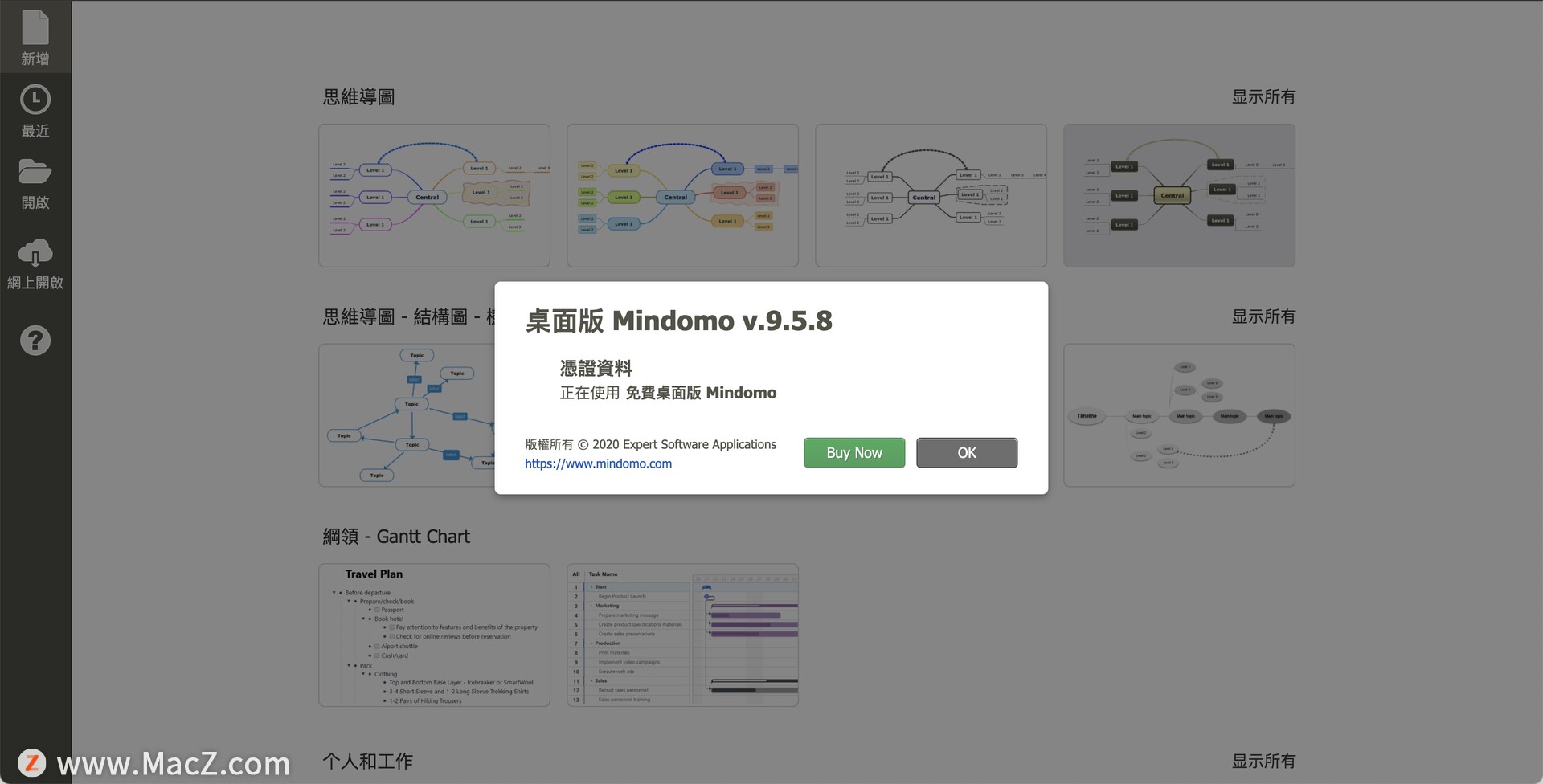The height and width of the screenshot is (784, 1543).
Task: Click the 桌面版 Mindomo v.9.5.8 title text
Action: tap(679, 321)
